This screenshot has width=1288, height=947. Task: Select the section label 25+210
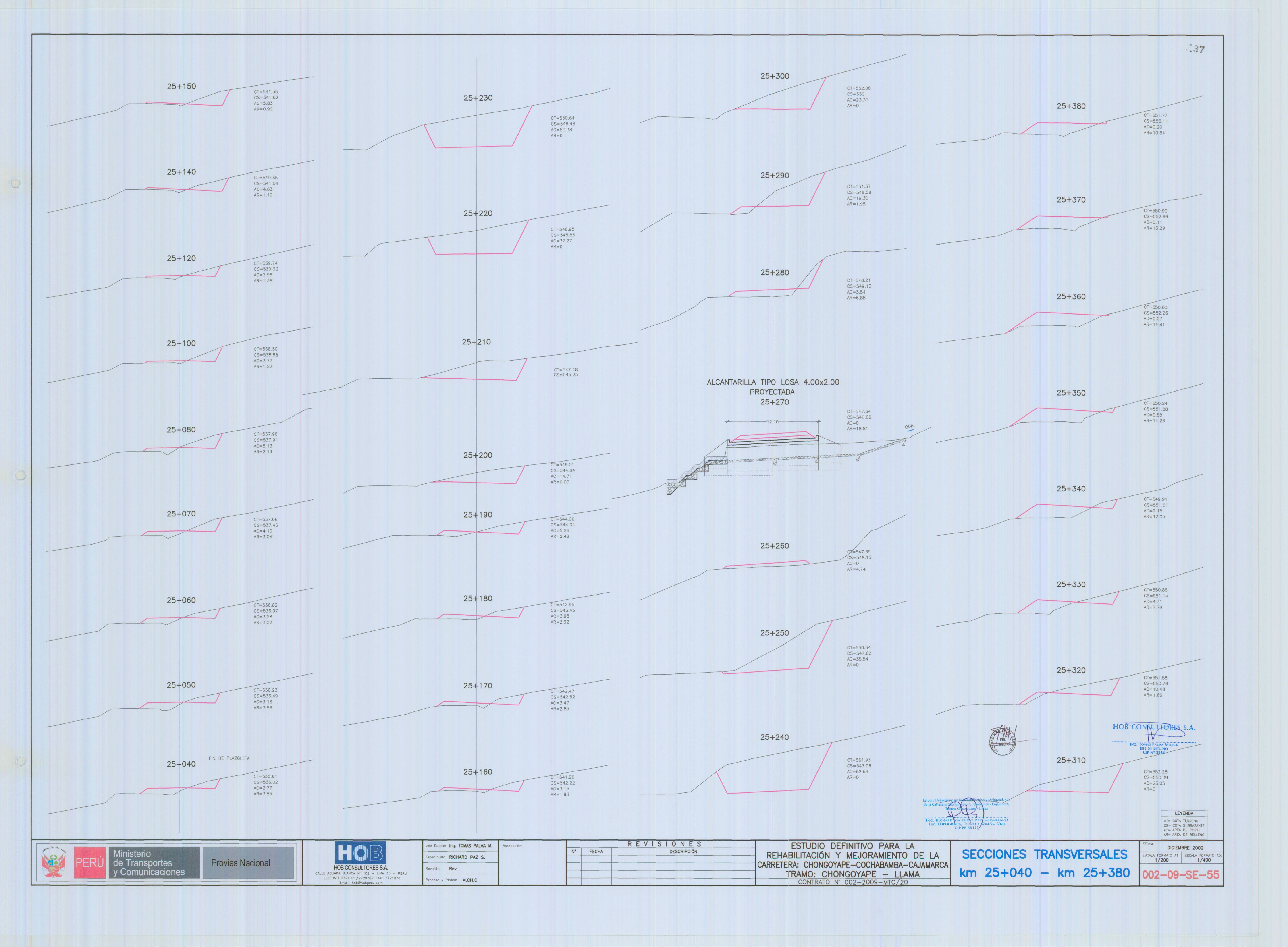pyautogui.click(x=477, y=342)
